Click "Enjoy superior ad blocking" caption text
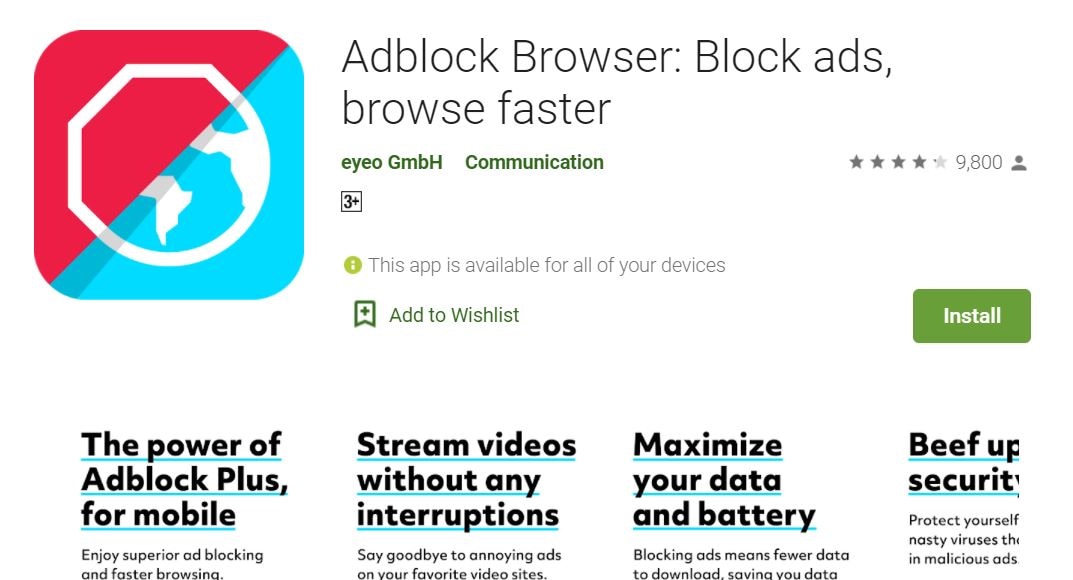The width and height of the screenshot is (1073, 580). [172, 555]
